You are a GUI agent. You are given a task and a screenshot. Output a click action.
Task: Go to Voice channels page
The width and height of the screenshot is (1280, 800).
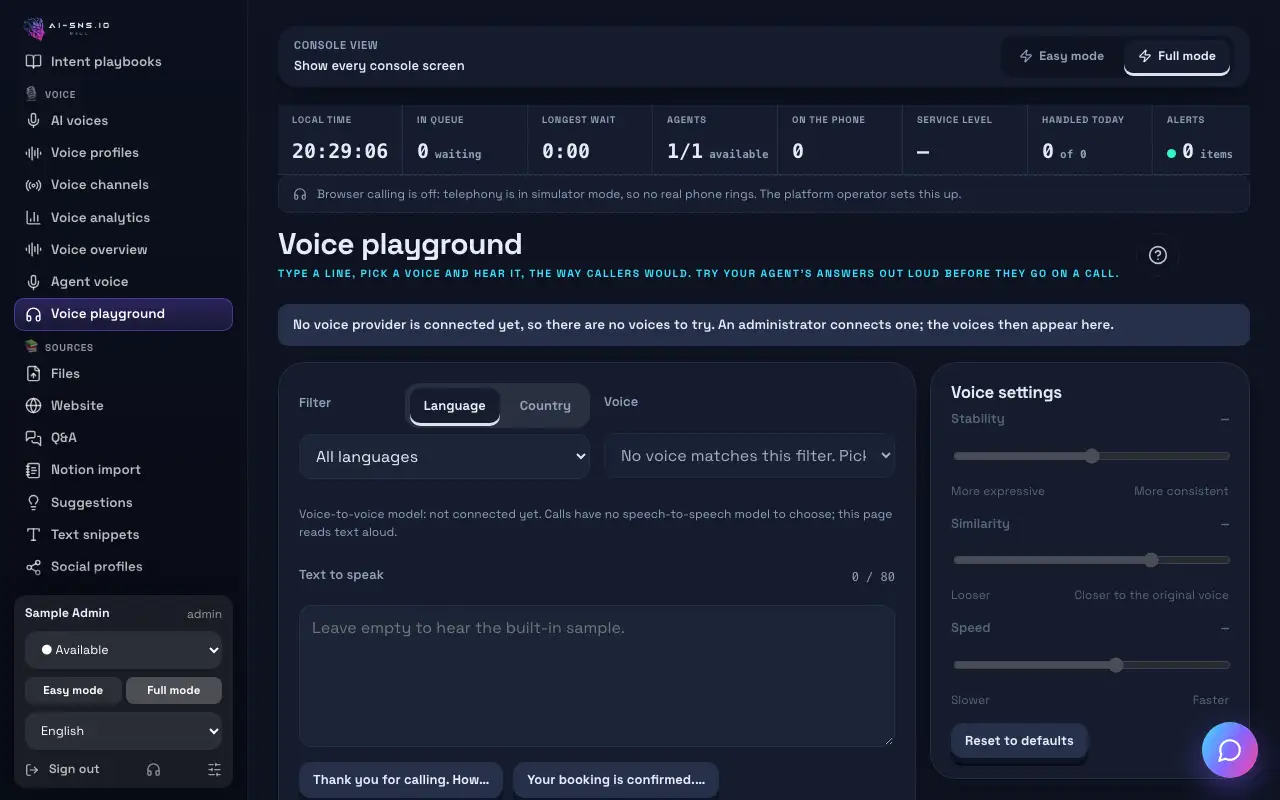pos(123,185)
